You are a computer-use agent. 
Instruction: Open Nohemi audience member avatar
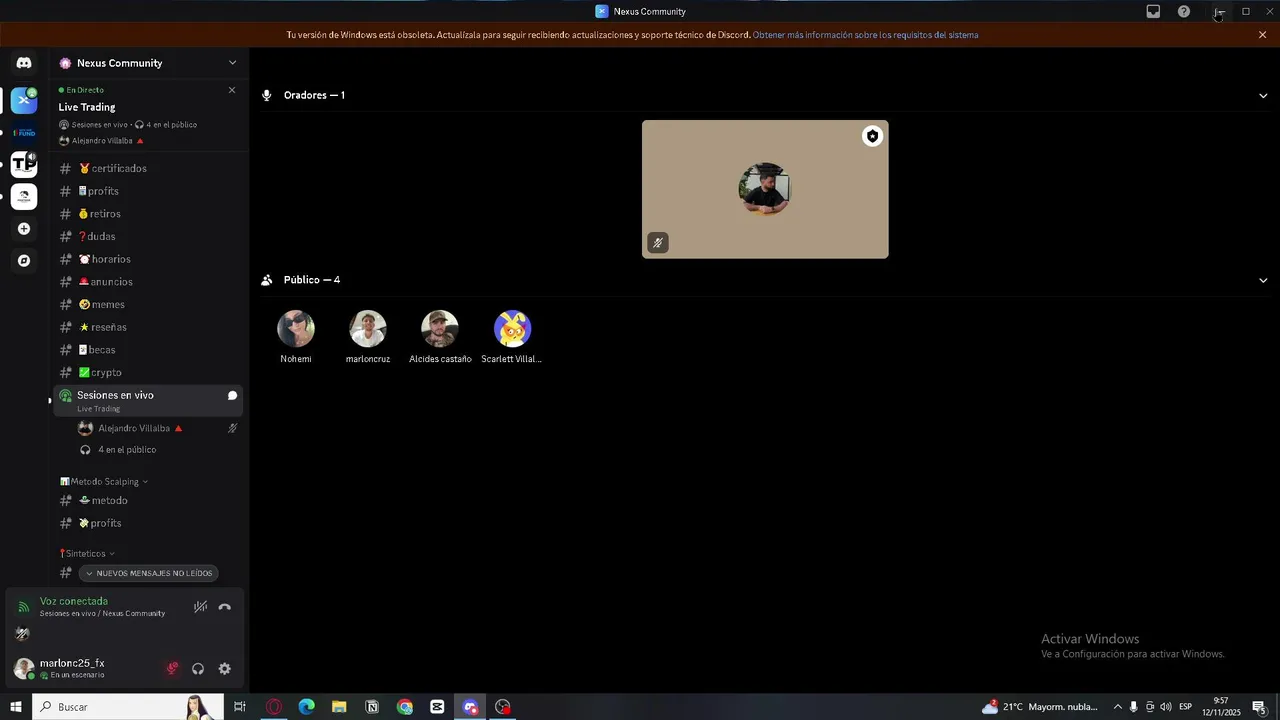pyautogui.click(x=296, y=329)
